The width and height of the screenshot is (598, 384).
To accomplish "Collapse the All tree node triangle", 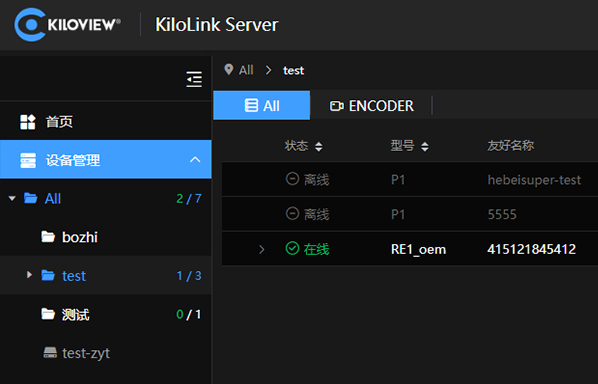I will (x=12, y=198).
